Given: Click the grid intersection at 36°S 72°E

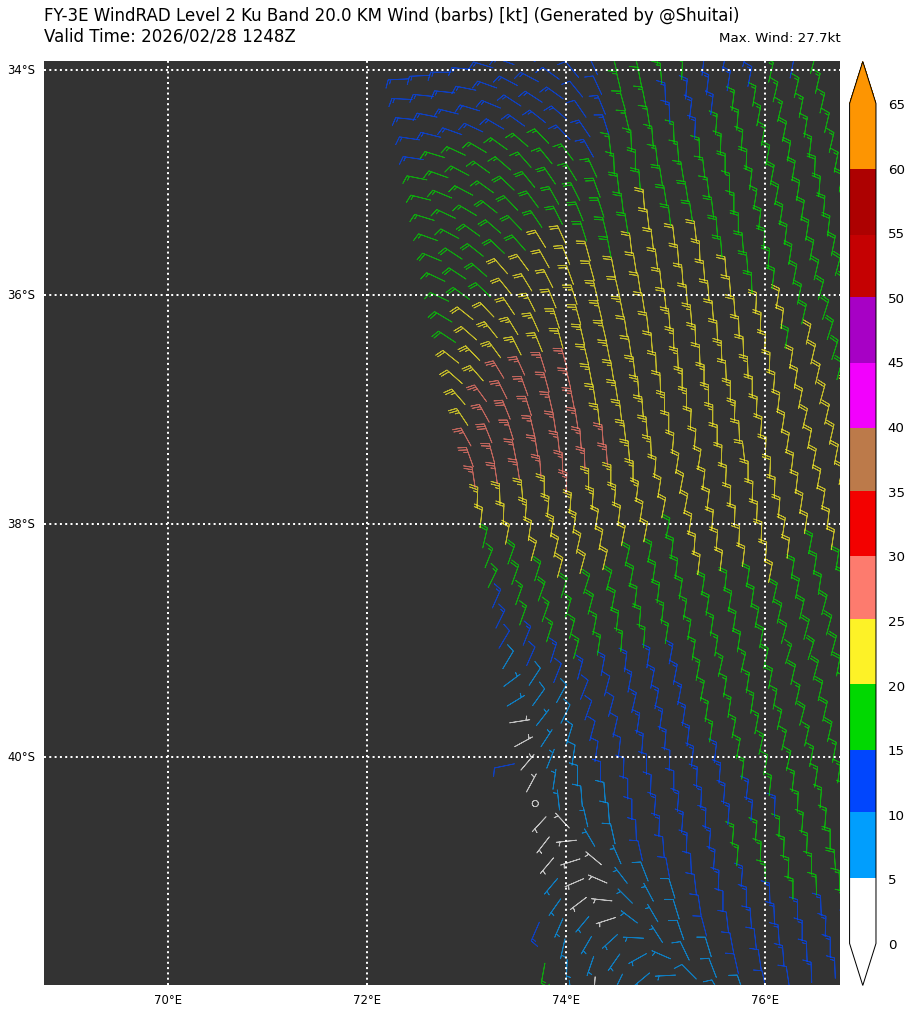Looking at the screenshot, I should point(367,295).
